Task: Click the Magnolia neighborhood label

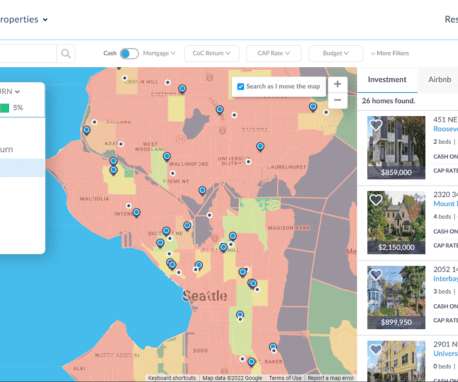Action: [95, 199]
